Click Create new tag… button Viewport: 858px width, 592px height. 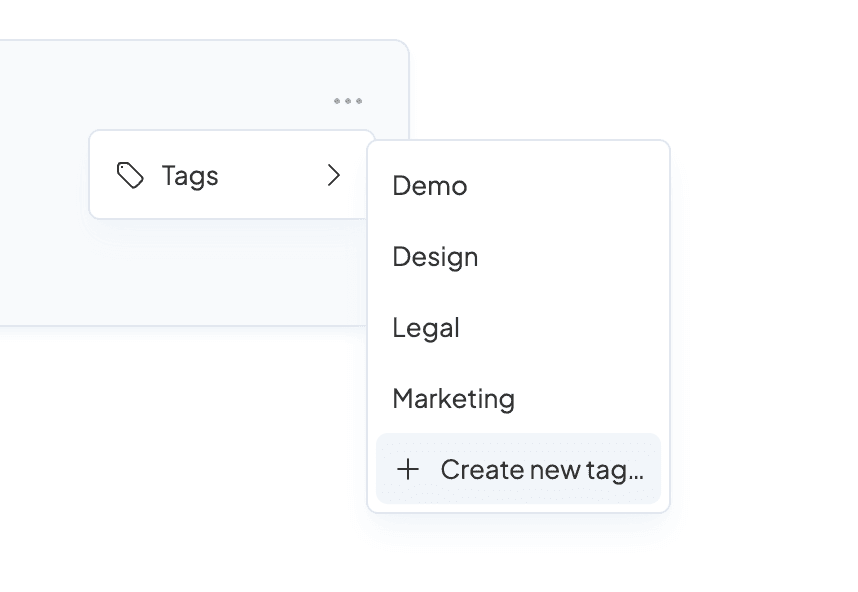[x=518, y=469]
